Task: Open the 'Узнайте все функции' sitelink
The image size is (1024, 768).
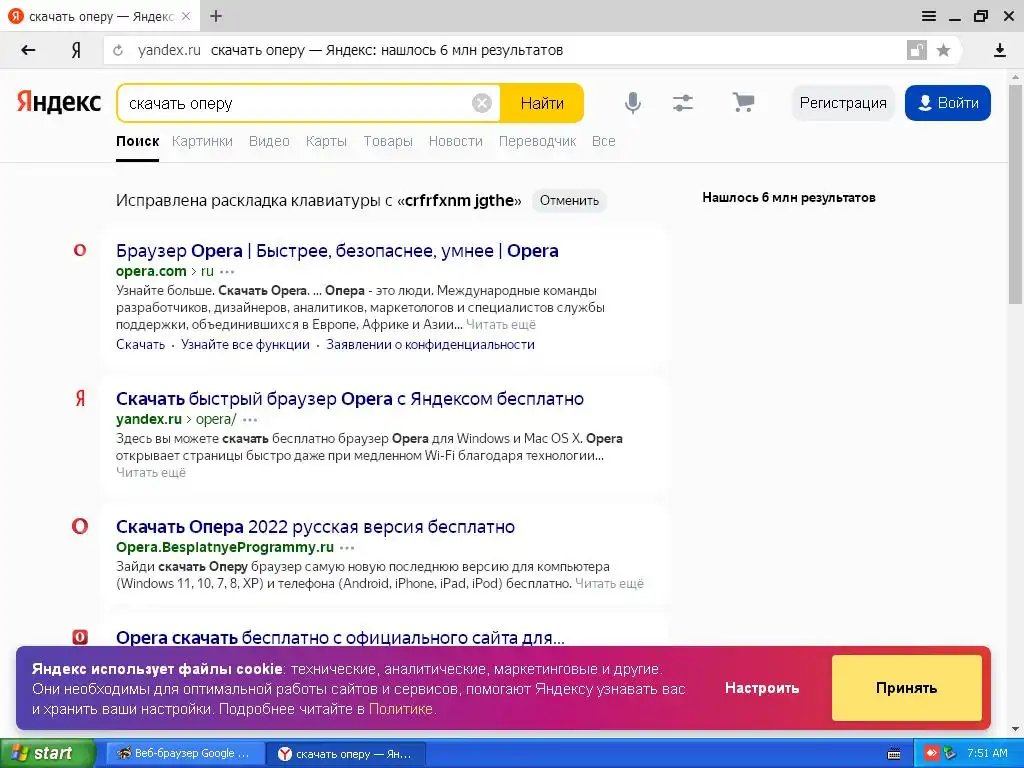Action: (246, 344)
